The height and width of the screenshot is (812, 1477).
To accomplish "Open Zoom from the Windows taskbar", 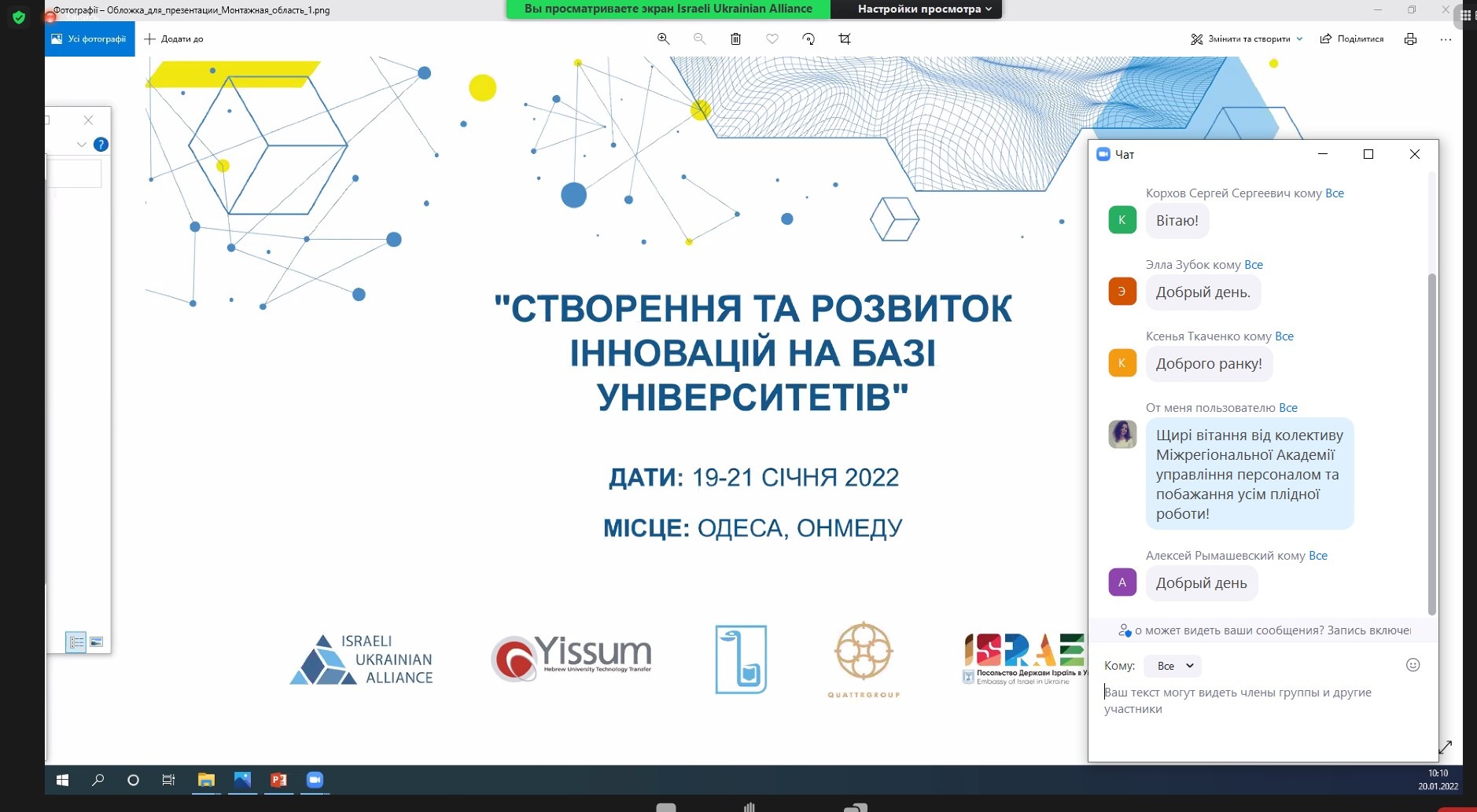I will [315, 780].
